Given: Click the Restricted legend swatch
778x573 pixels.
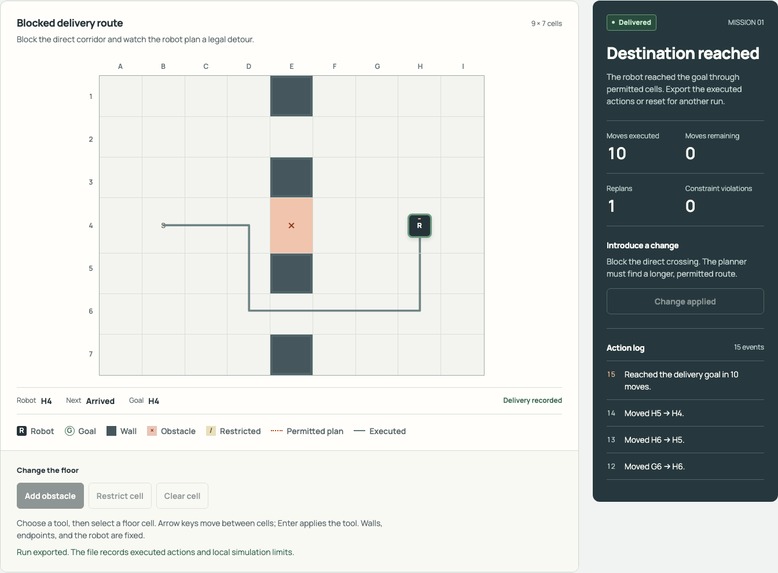Looking at the screenshot, I should click(211, 431).
